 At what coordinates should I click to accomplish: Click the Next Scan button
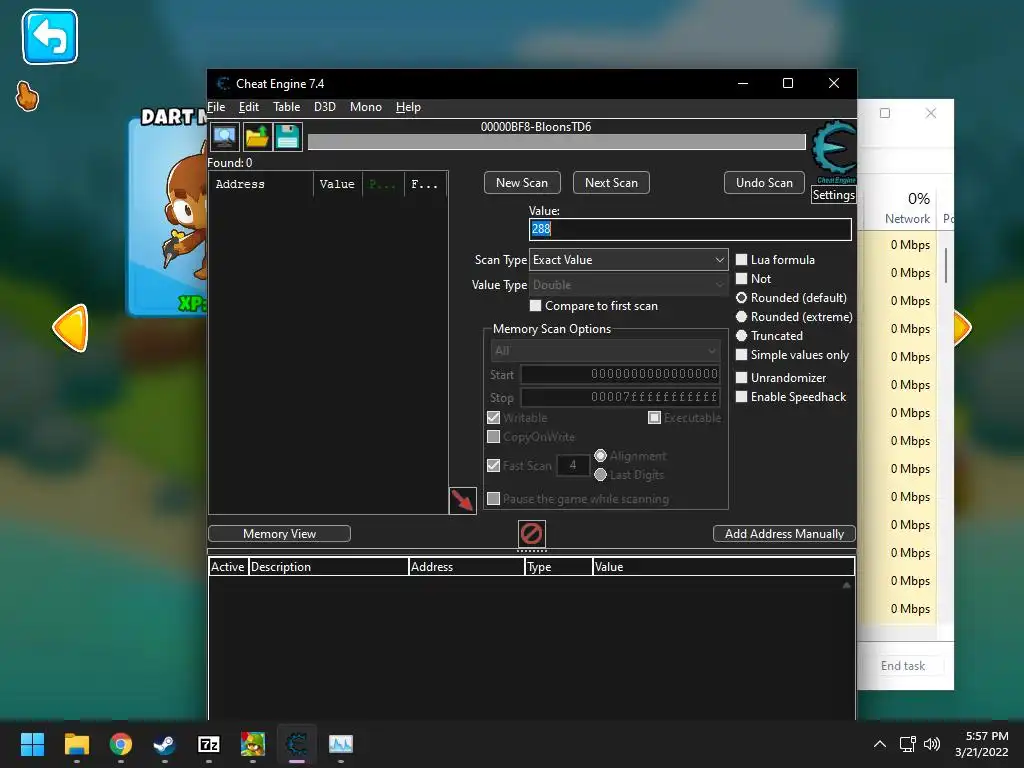click(611, 183)
